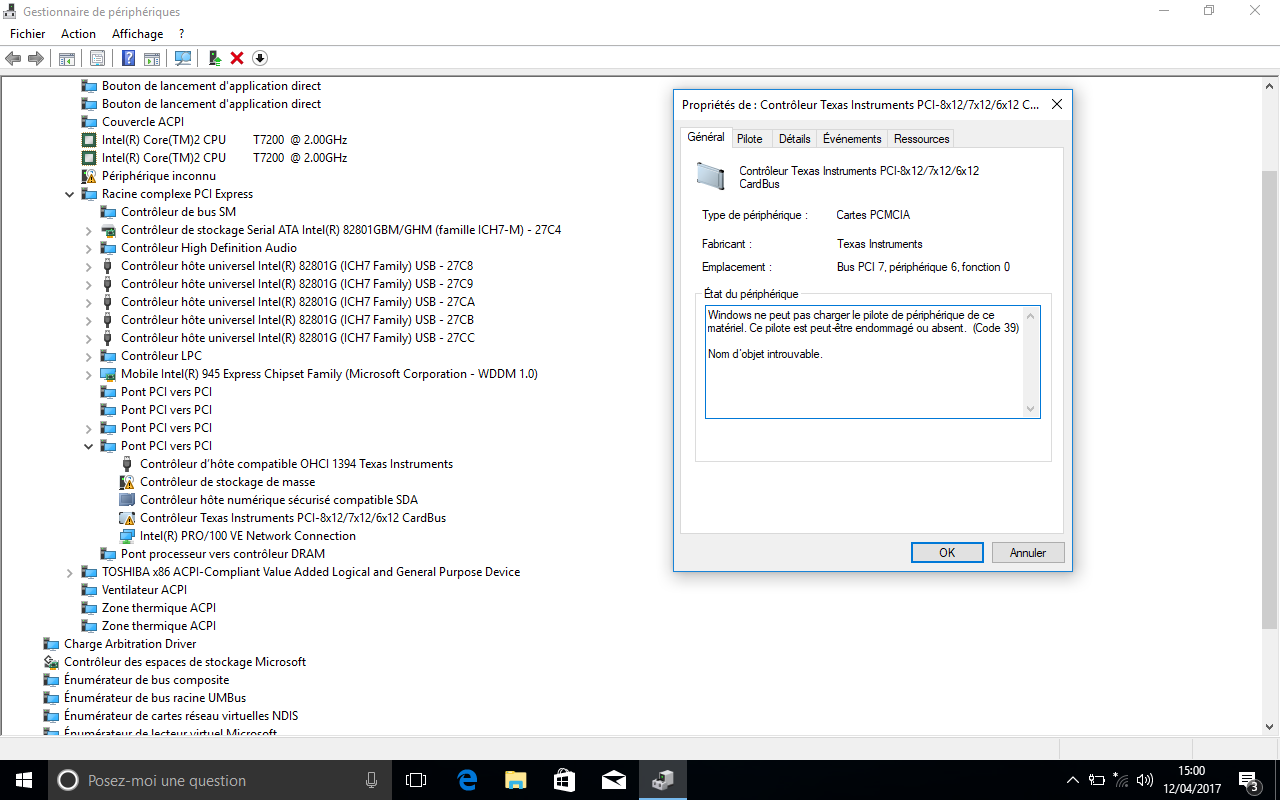Click the Couvercle ACPI device icon

(x=89, y=122)
